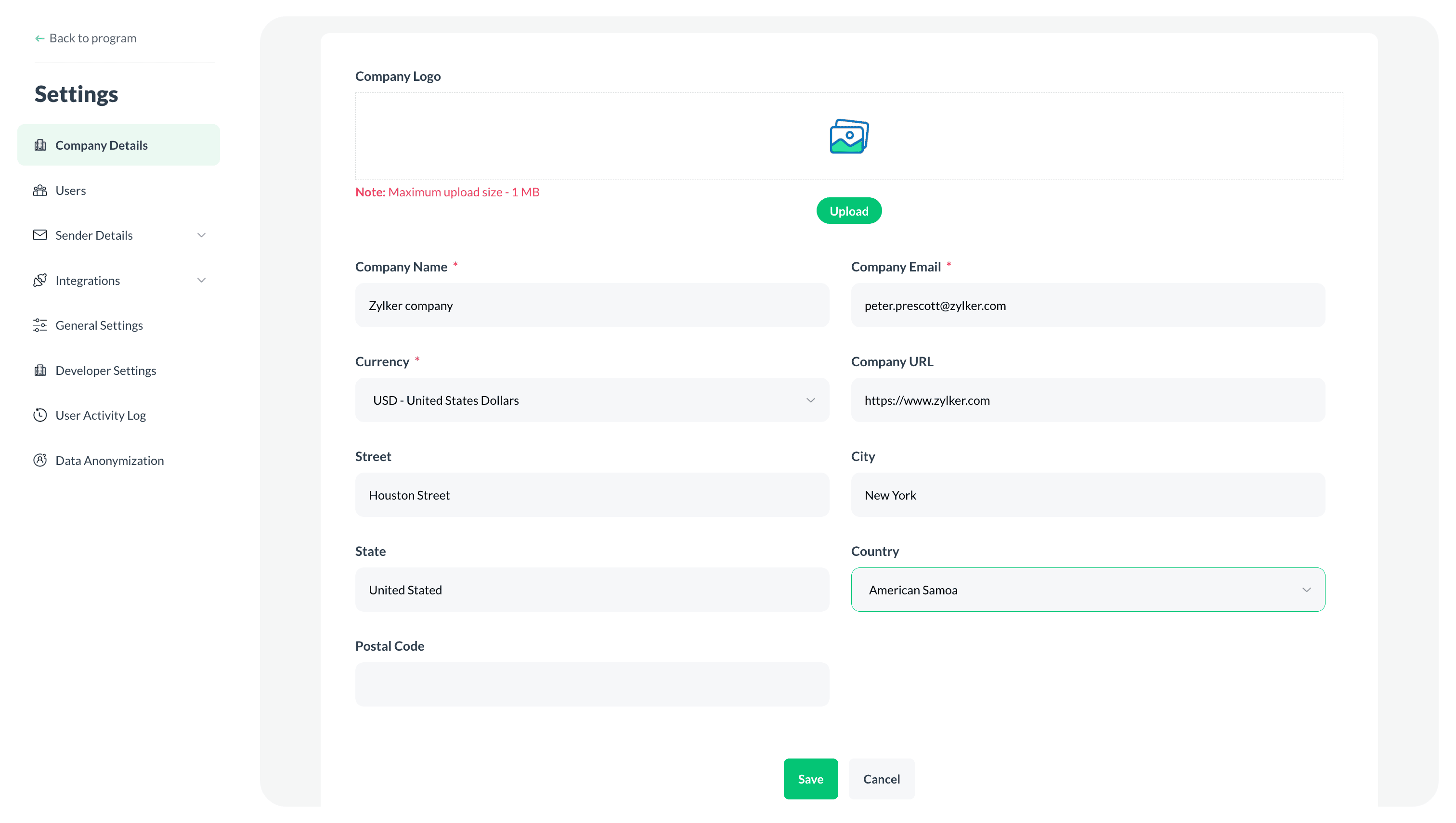Select the Company Details sidebar icon
The width and height of the screenshot is (1456, 823).
click(x=40, y=145)
